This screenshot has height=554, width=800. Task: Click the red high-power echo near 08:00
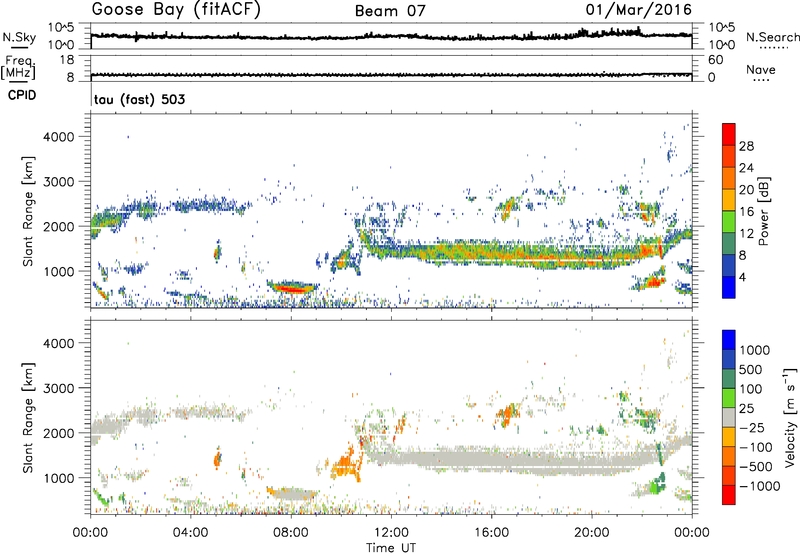tap(292, 289)
